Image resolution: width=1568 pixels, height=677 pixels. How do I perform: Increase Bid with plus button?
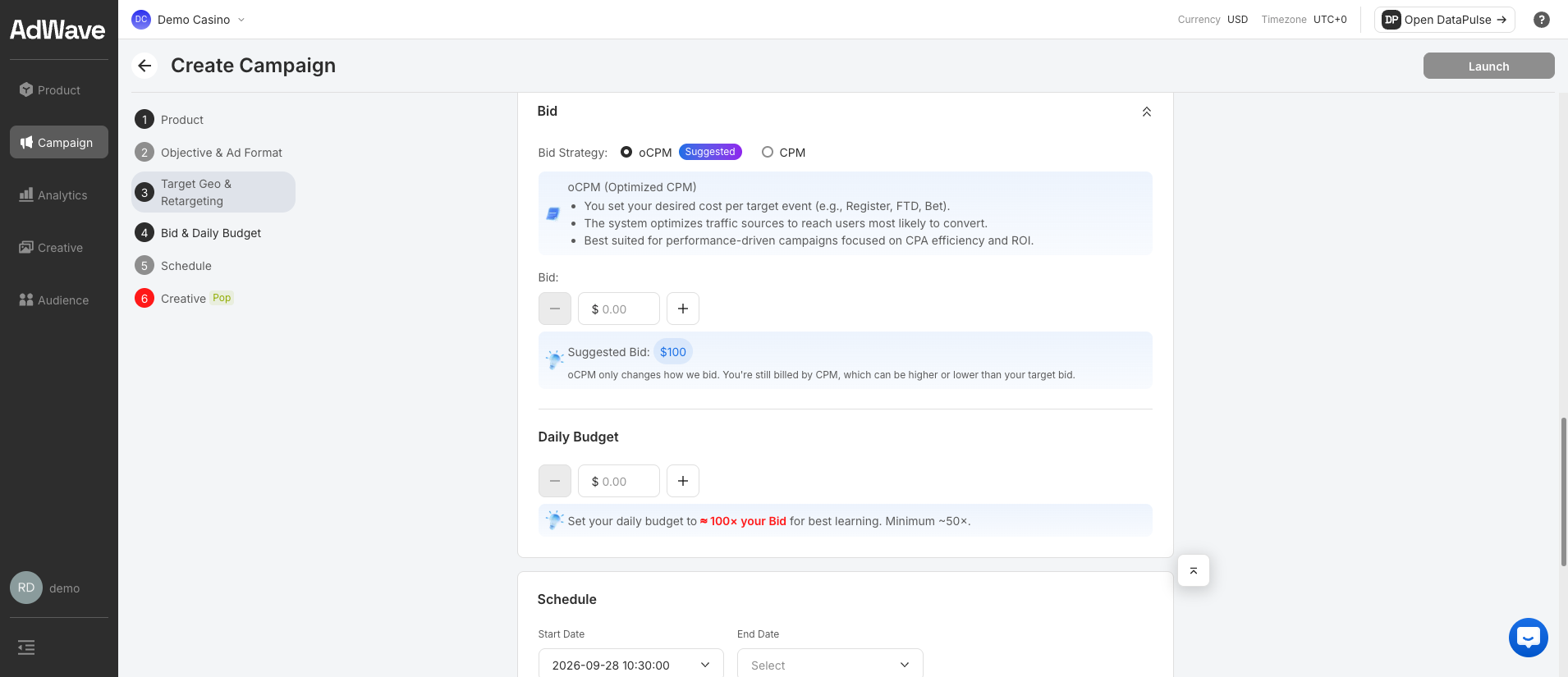pyautogui.click(x=682, y=309)
